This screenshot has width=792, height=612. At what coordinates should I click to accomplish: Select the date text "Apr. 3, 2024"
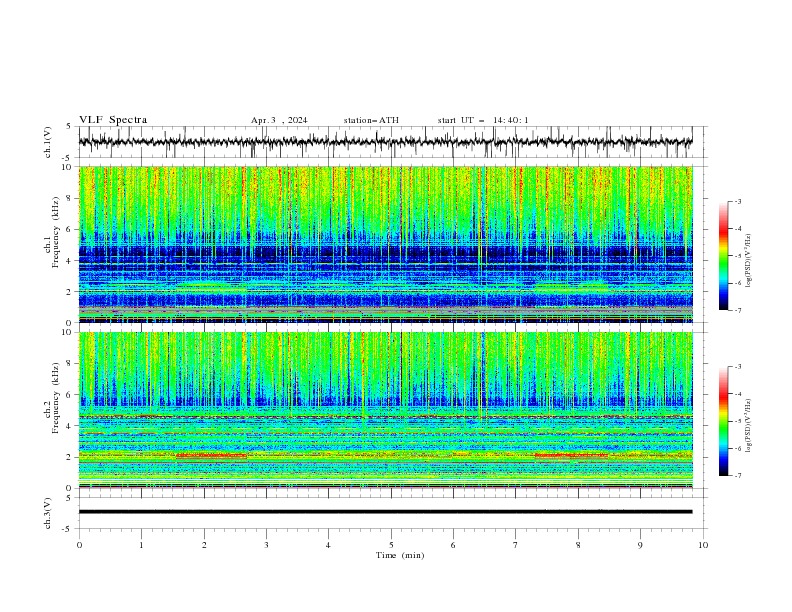click(x=279, y=120)
